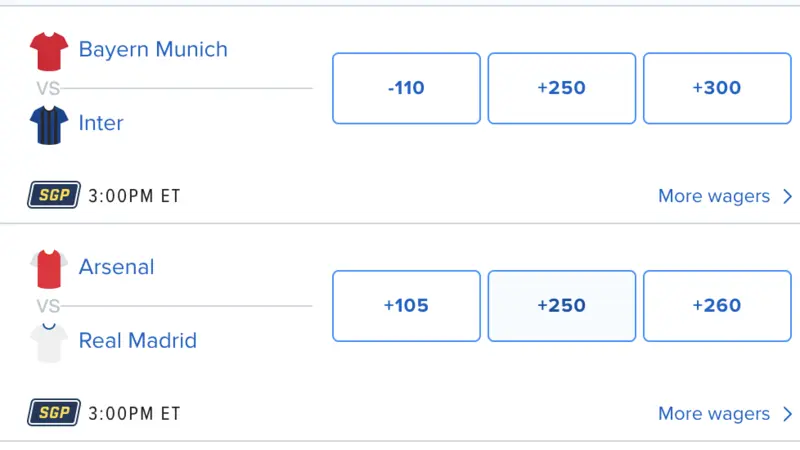The width and height of the screenshot is (800, 450).
Task: Click the Real Madrid white jersey icon
Action: (x=48, y=342)
